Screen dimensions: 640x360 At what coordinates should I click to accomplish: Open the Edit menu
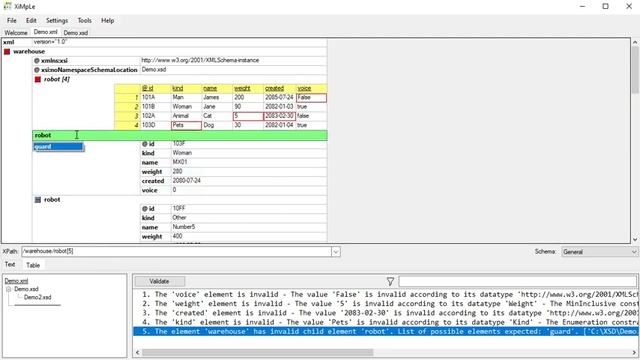coord(31,20)
